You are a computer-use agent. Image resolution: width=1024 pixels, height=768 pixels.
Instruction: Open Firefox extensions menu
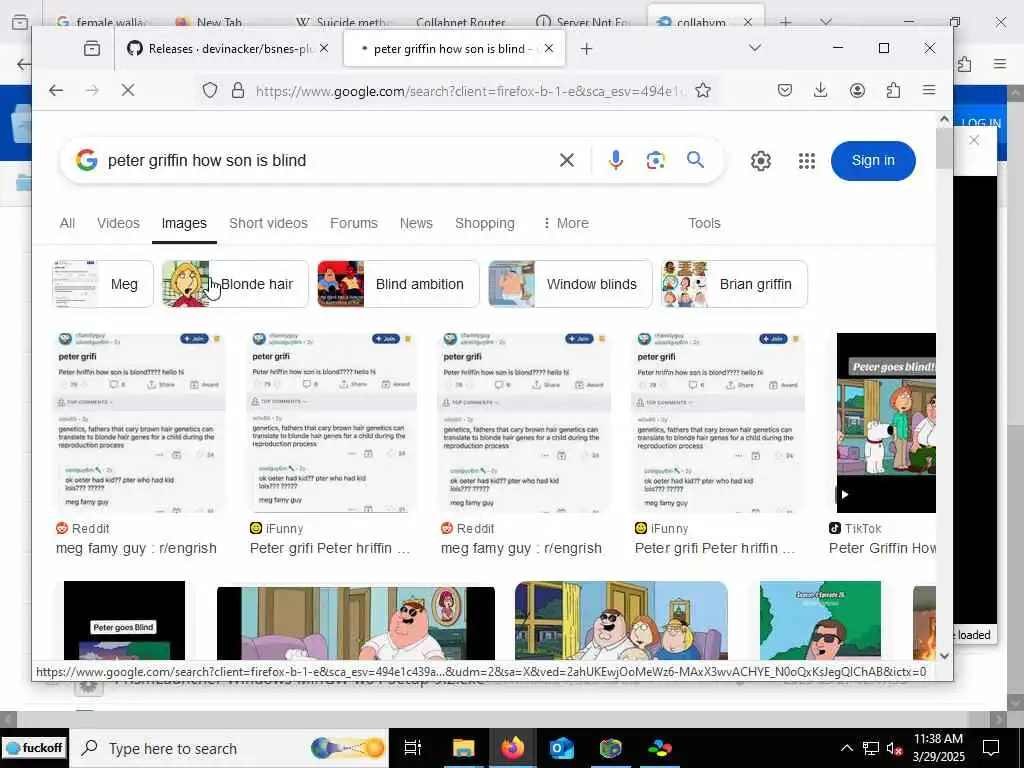893,90
